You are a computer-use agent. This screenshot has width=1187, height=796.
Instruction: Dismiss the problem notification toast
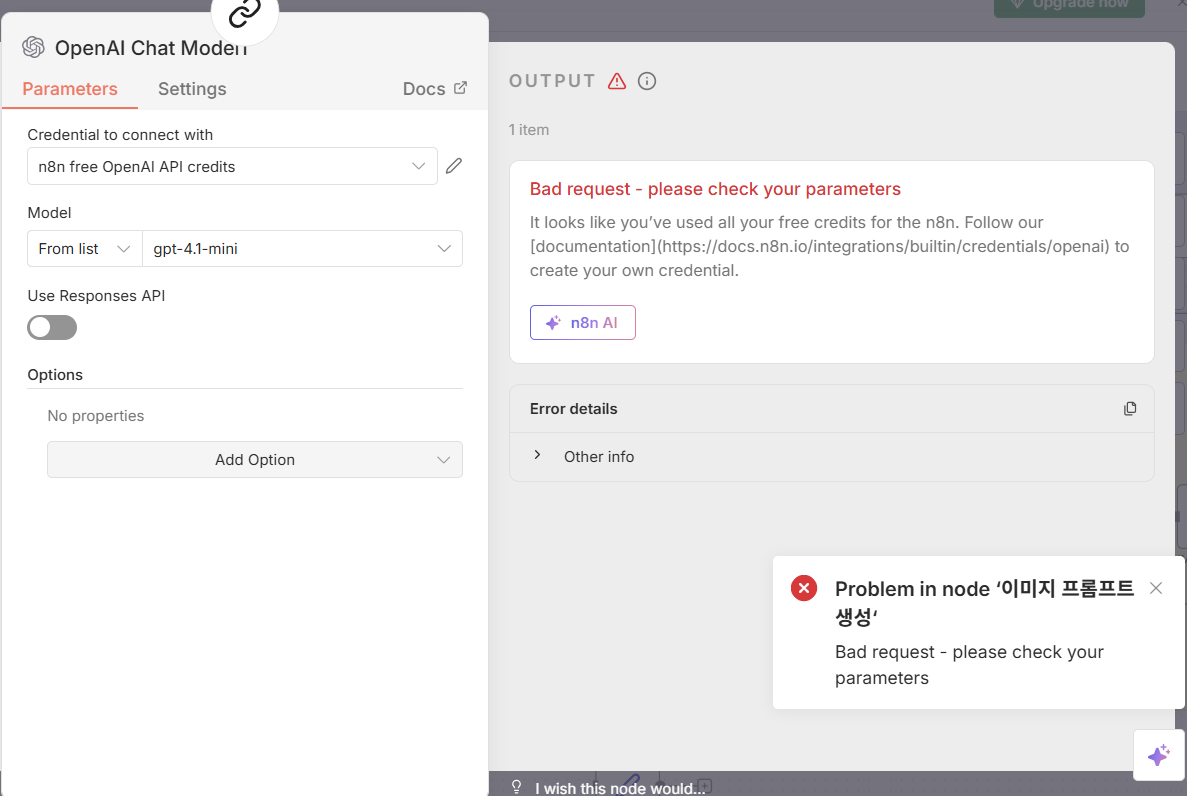(x=1156, y=588)
